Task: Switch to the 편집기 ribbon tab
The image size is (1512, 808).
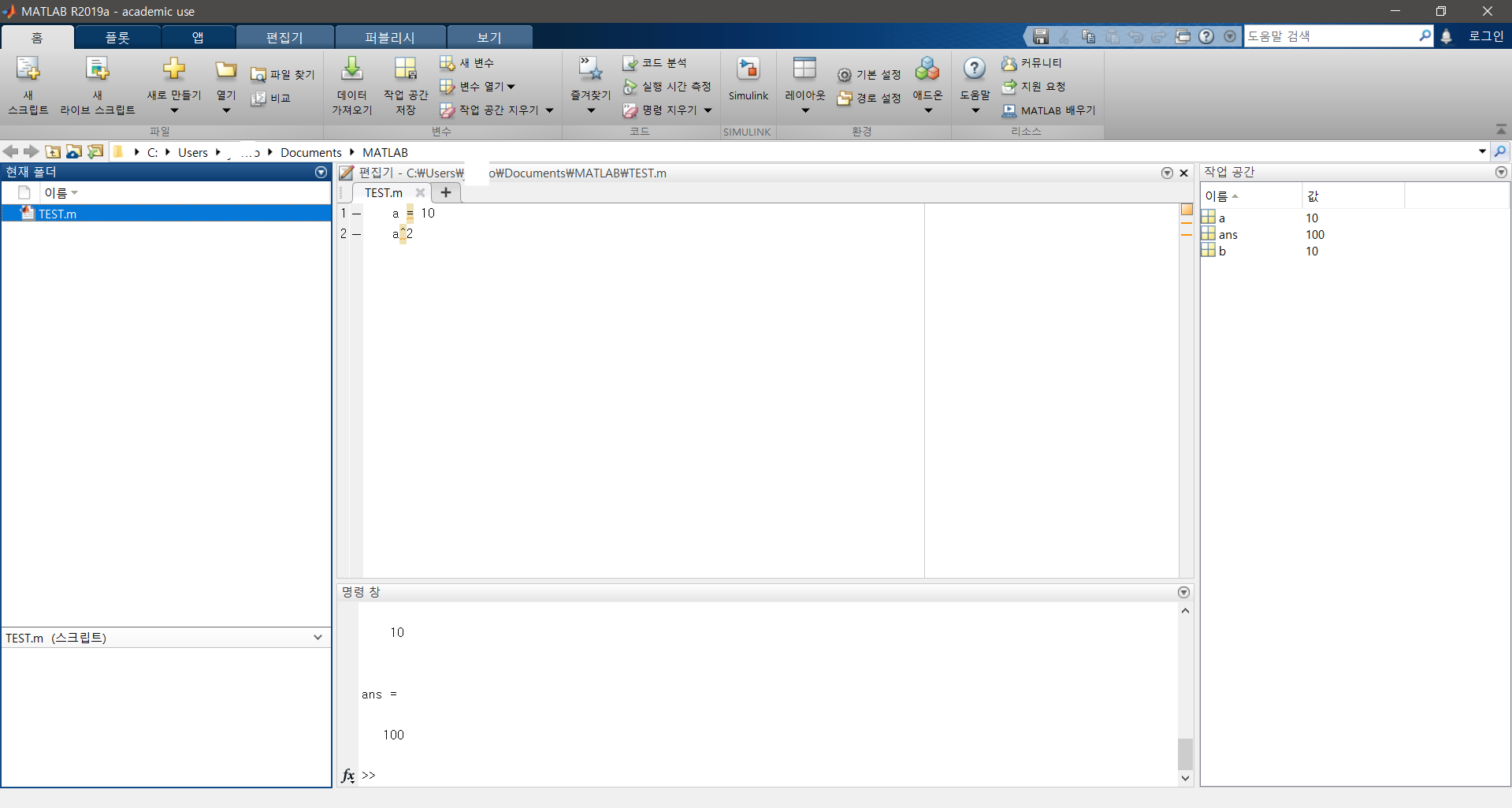Action: [x=284, y=36]
